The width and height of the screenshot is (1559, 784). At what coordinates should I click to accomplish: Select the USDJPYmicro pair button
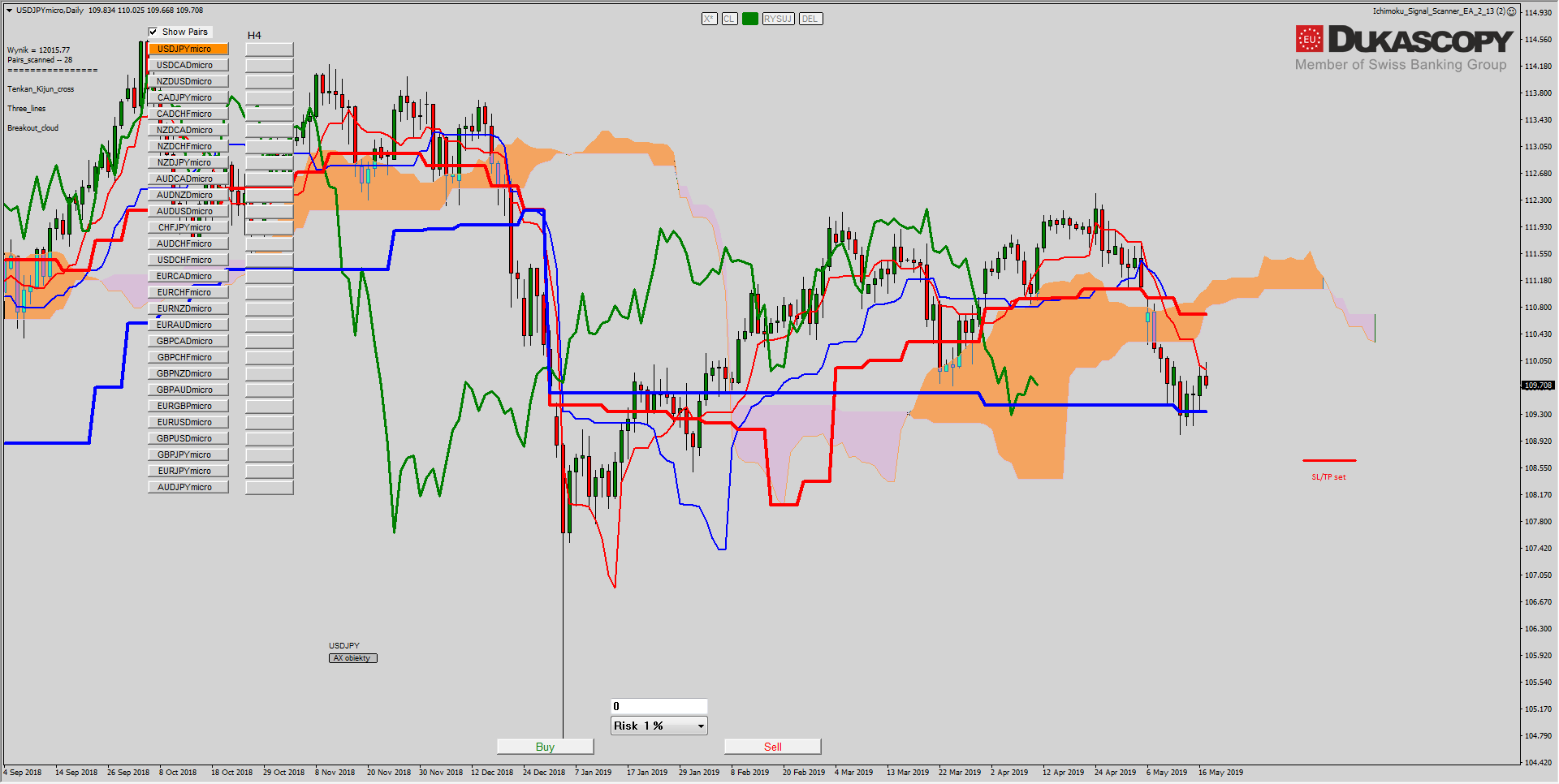188,49
